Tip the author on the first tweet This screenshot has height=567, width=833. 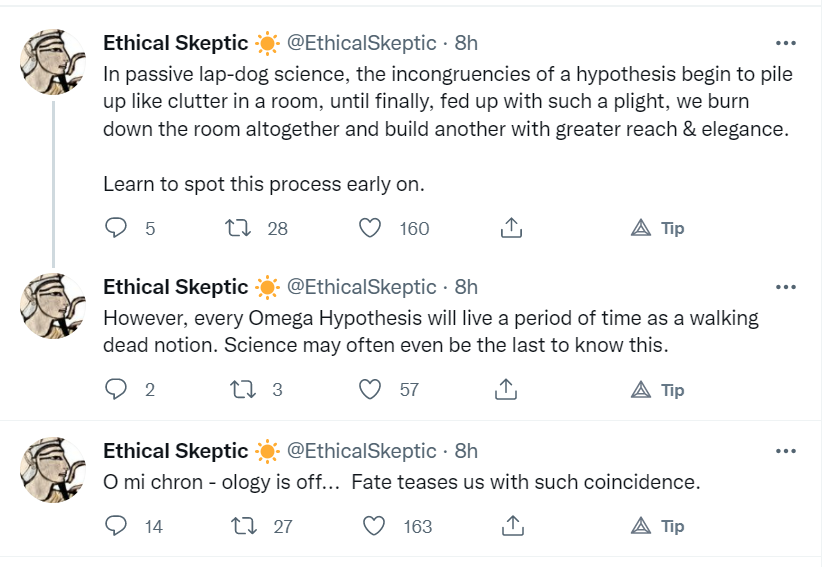click(658, 228)
